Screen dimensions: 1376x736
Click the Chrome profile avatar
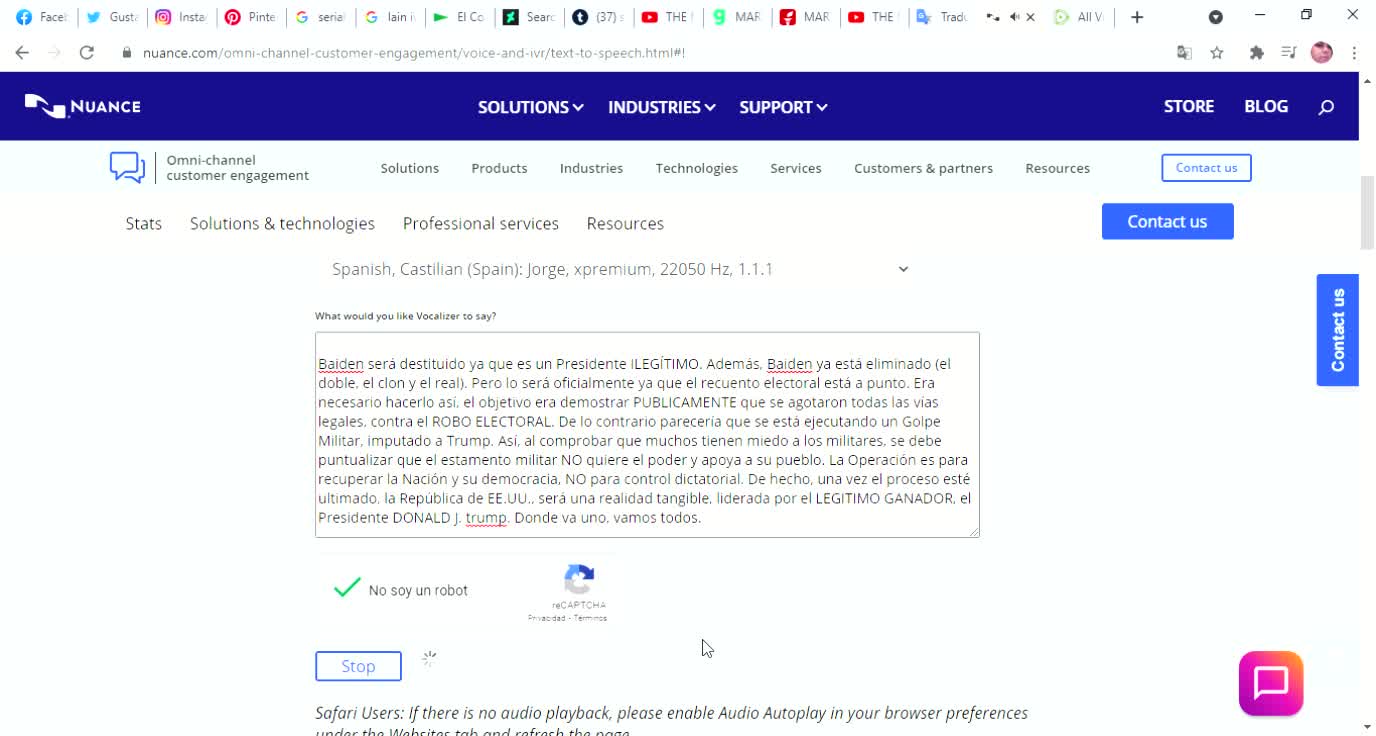coord(1322,53)
